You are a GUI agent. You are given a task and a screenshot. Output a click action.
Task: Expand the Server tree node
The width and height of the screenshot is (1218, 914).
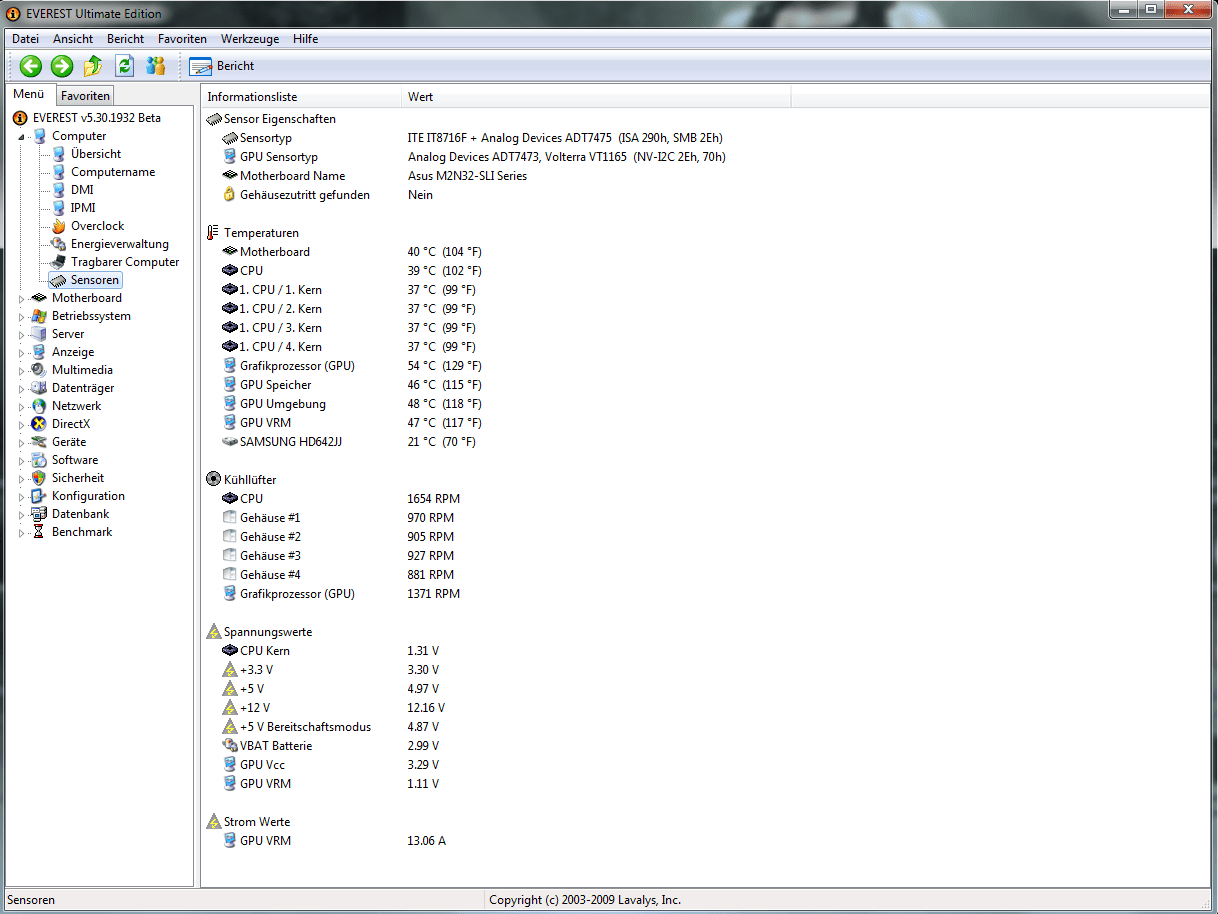pyautogui.click(x=22, y=334)
